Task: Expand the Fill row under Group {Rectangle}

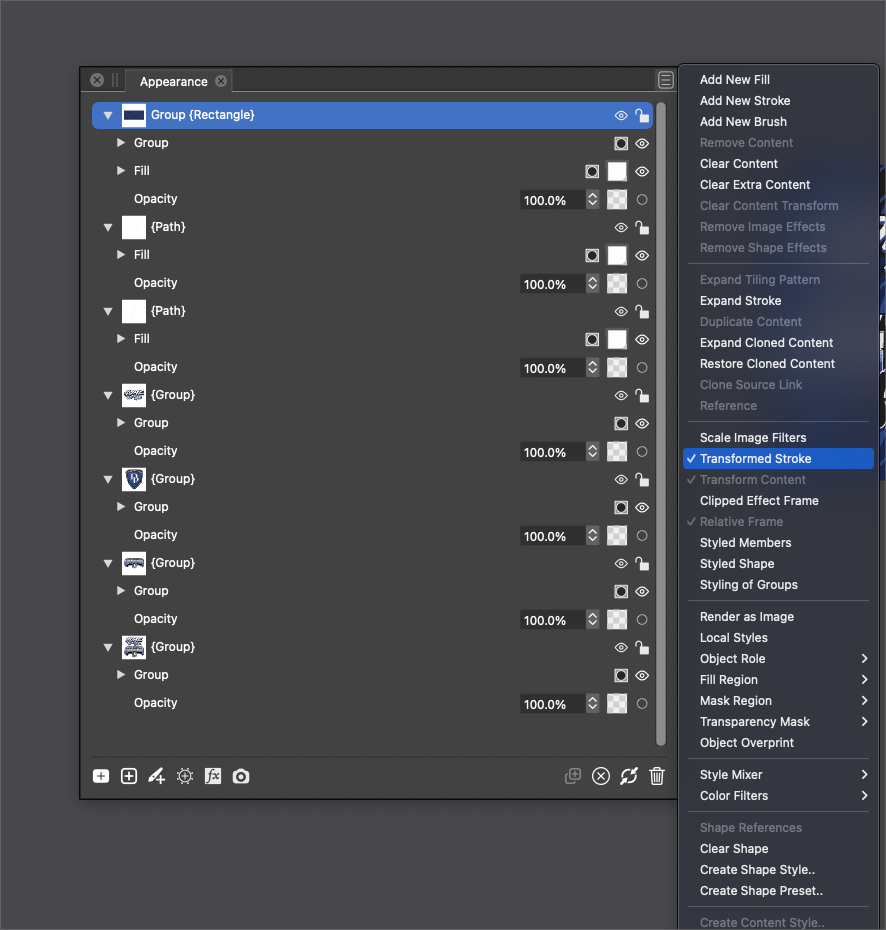Action: click(x=121, y=171)
